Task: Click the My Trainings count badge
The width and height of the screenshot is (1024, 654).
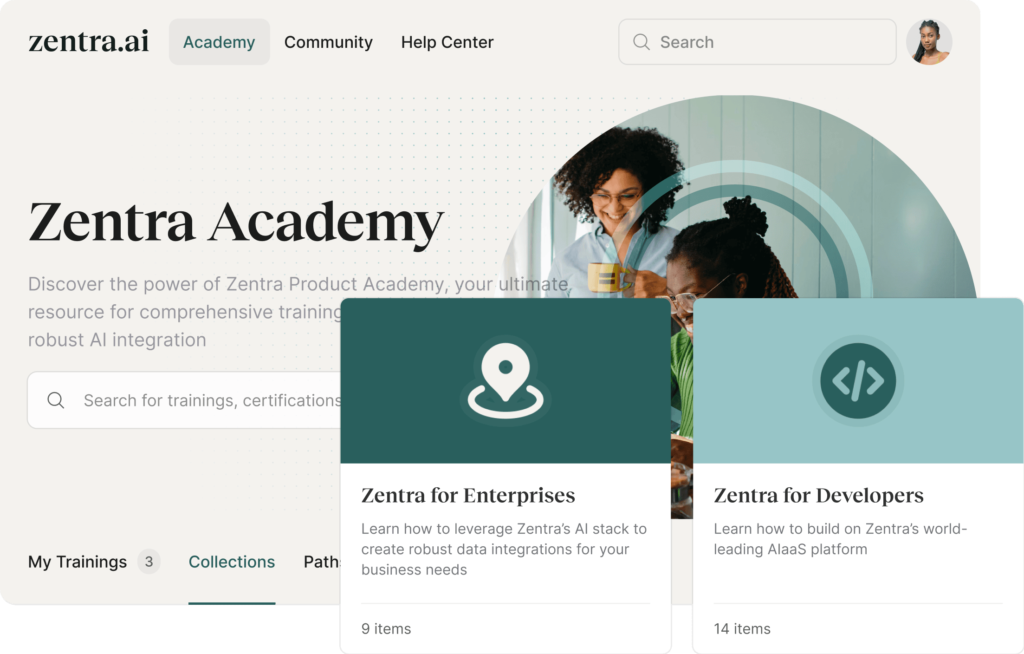Action: pyautogui.click(x=149, y=561)
